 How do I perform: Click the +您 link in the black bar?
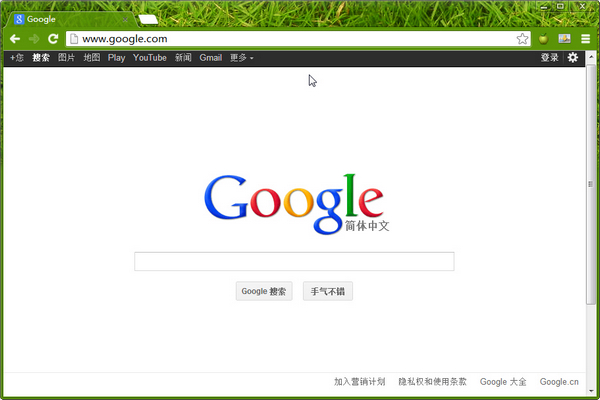point(17,58)
